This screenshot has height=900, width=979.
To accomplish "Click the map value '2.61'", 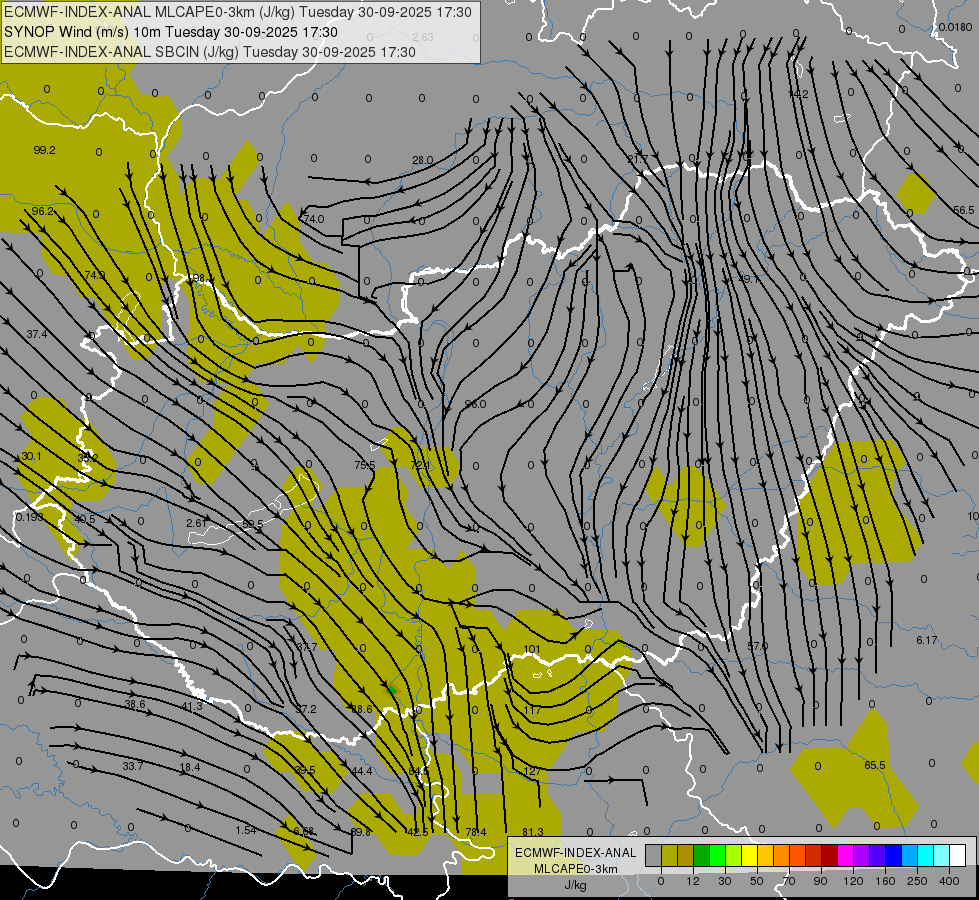I will coord(196,523).
